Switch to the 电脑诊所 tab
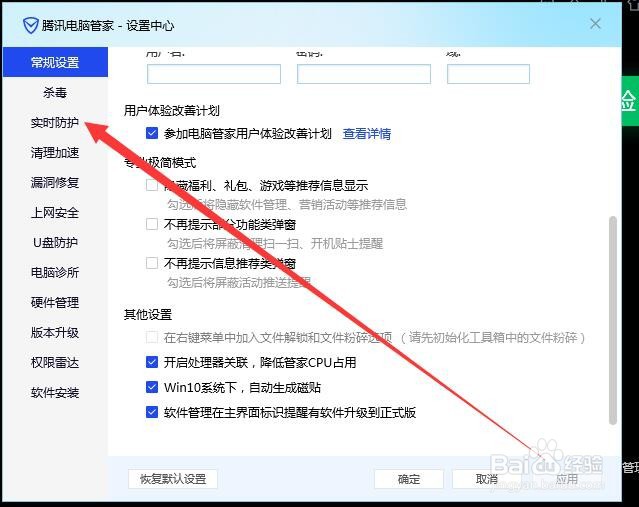 pos(55,273)
